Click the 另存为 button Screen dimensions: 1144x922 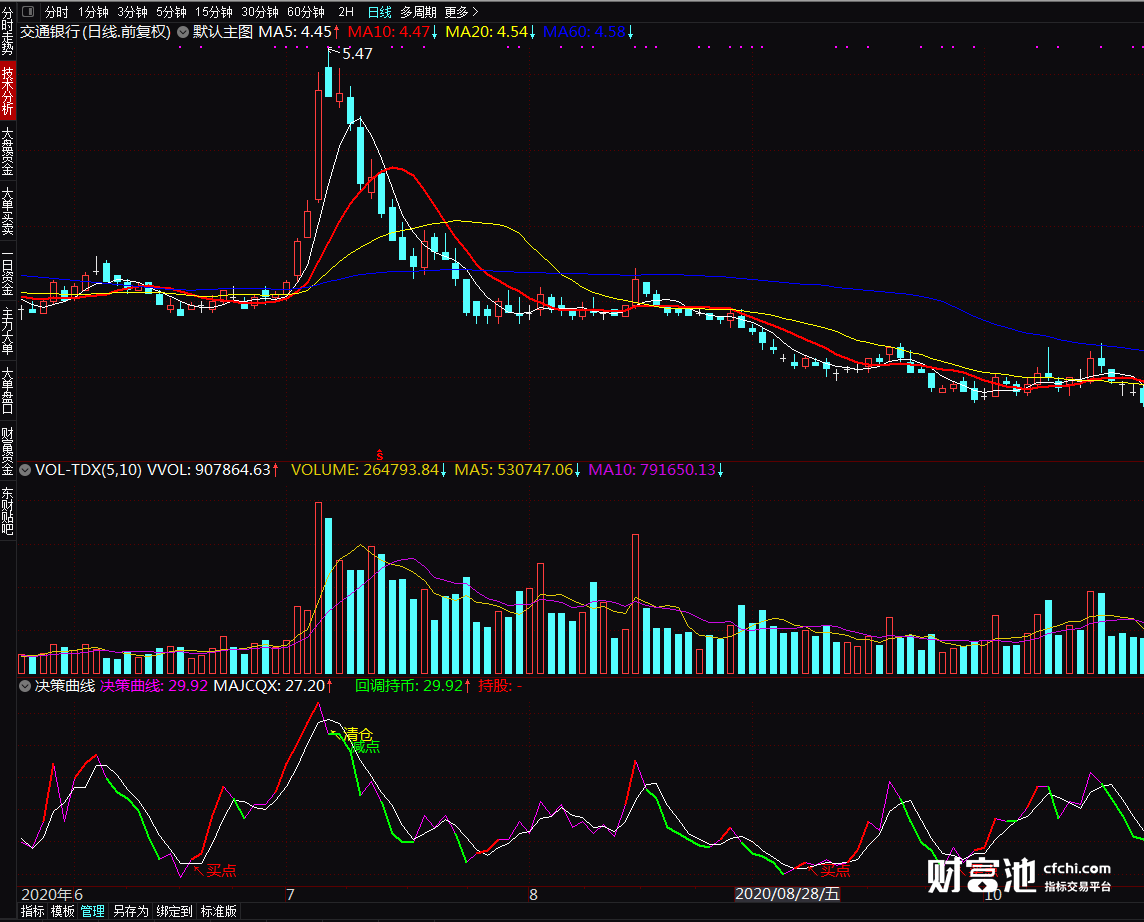(131, 911)
